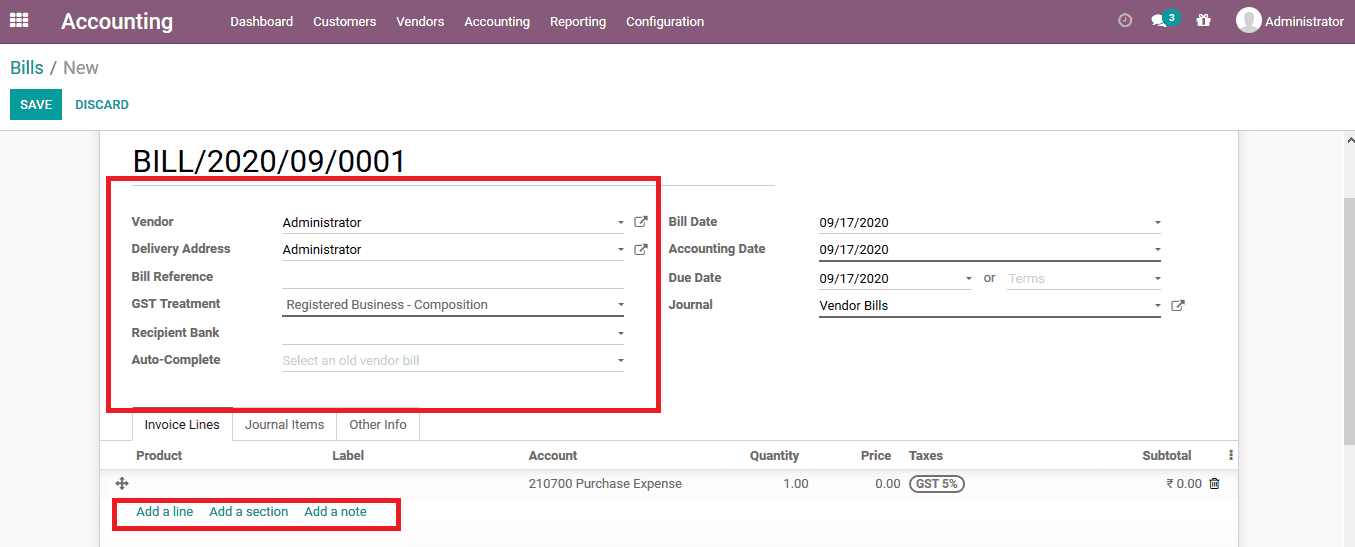Switch to the Journal Items tab
This screenshot has width=1355, height=547.
(x=285, y=425)
